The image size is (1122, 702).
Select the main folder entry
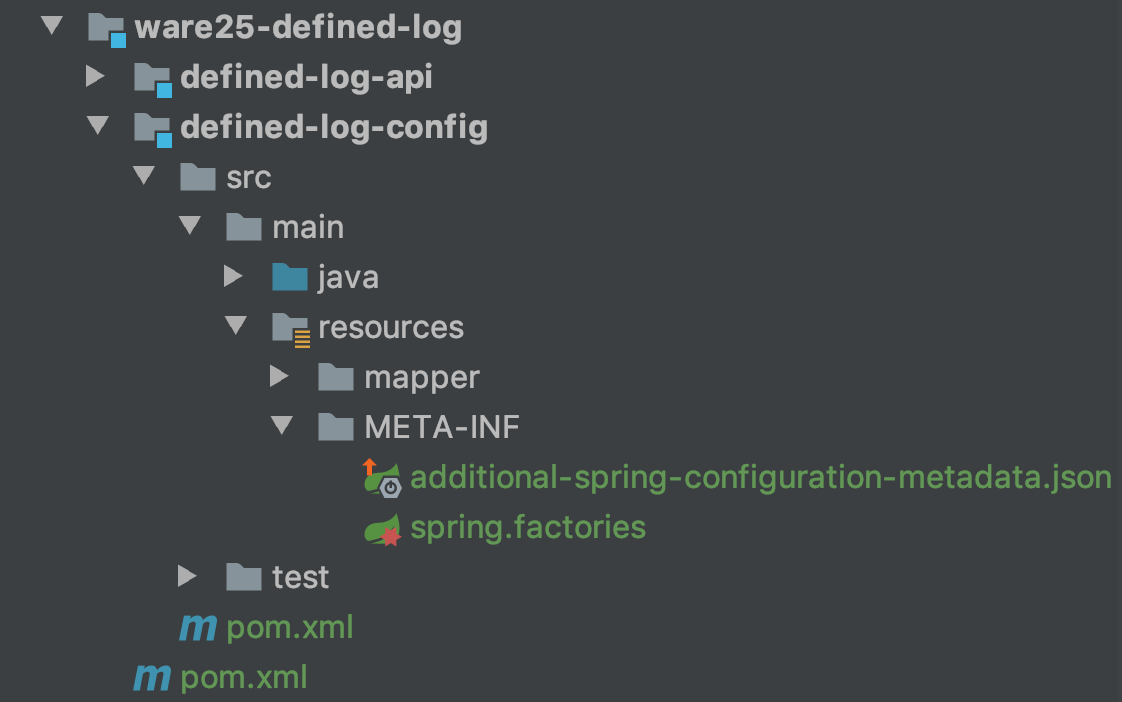pyautogui.click(x=308, y=227)
